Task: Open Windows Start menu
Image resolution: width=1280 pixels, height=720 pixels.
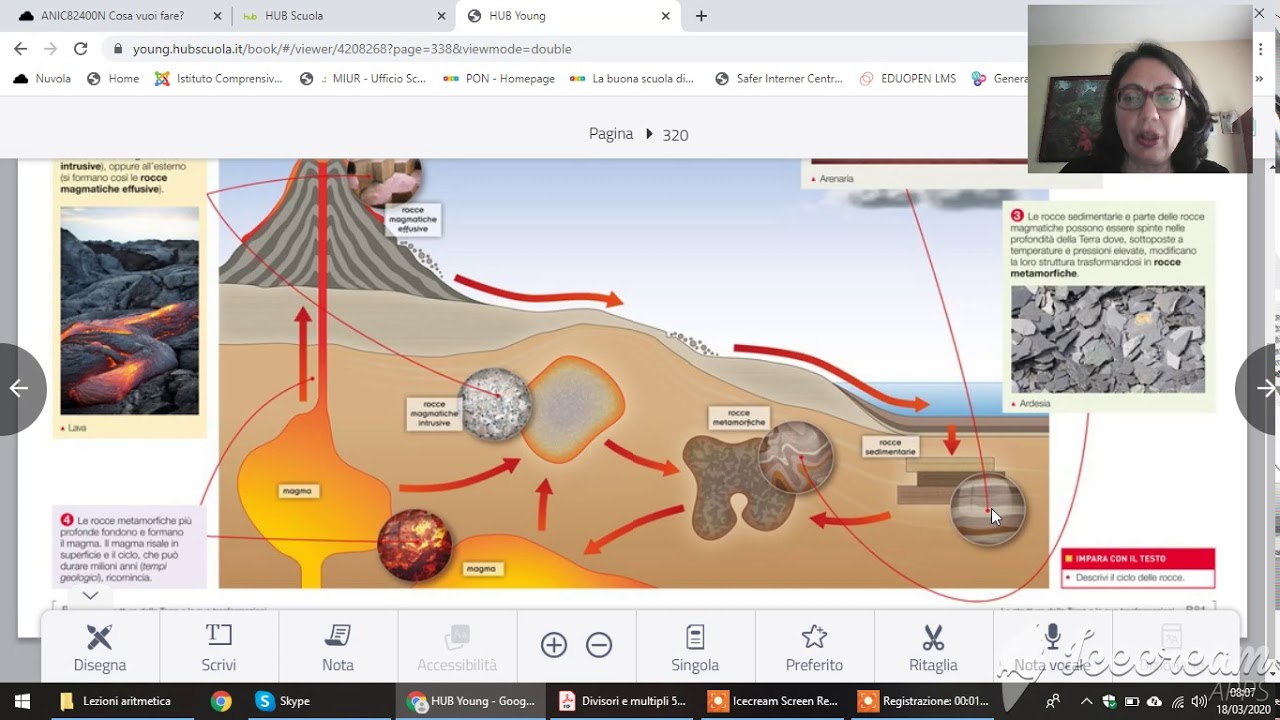Action: [x=22, y=701]
